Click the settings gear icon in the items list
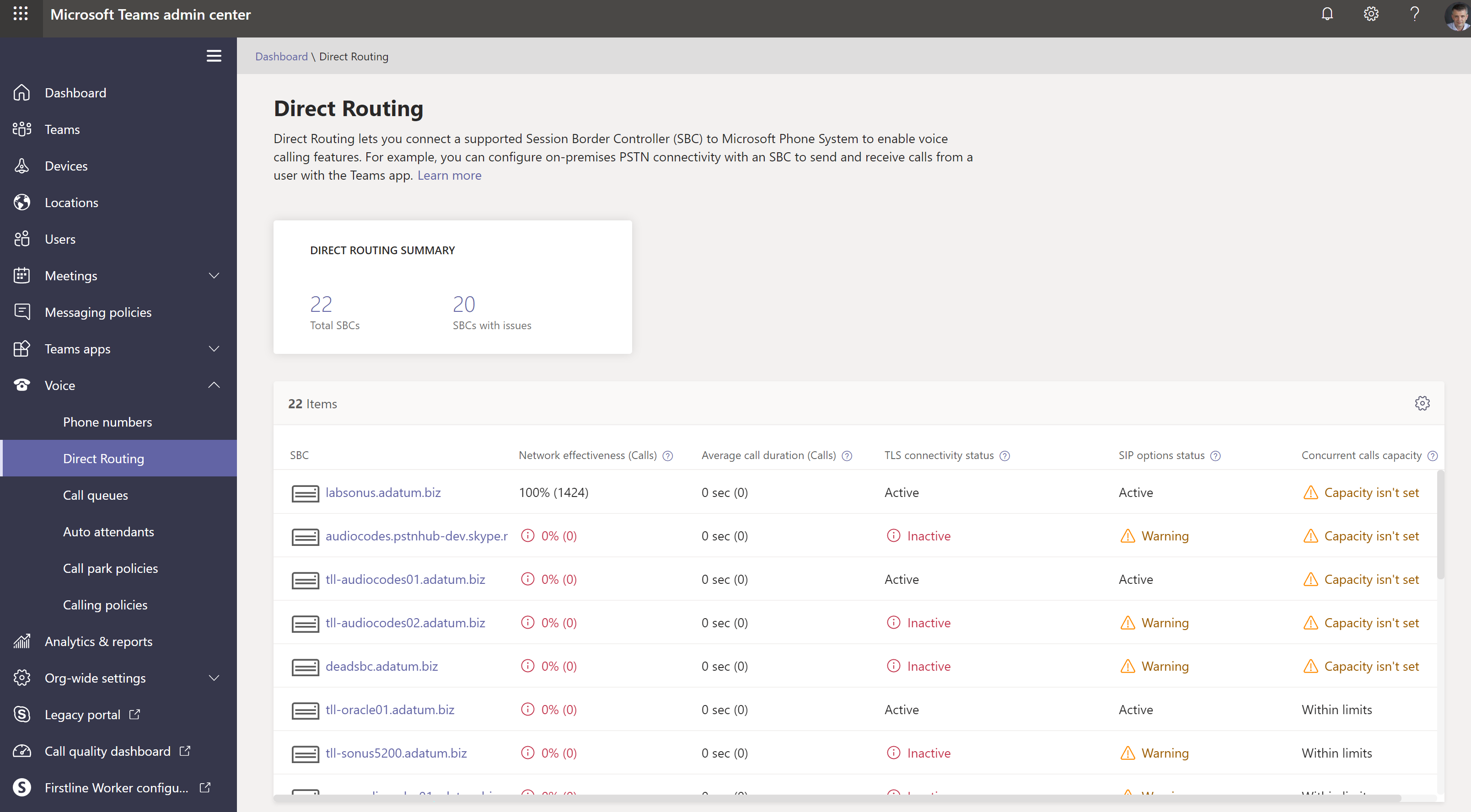This screenshot has height=812, width=1471. point(1421,403)
